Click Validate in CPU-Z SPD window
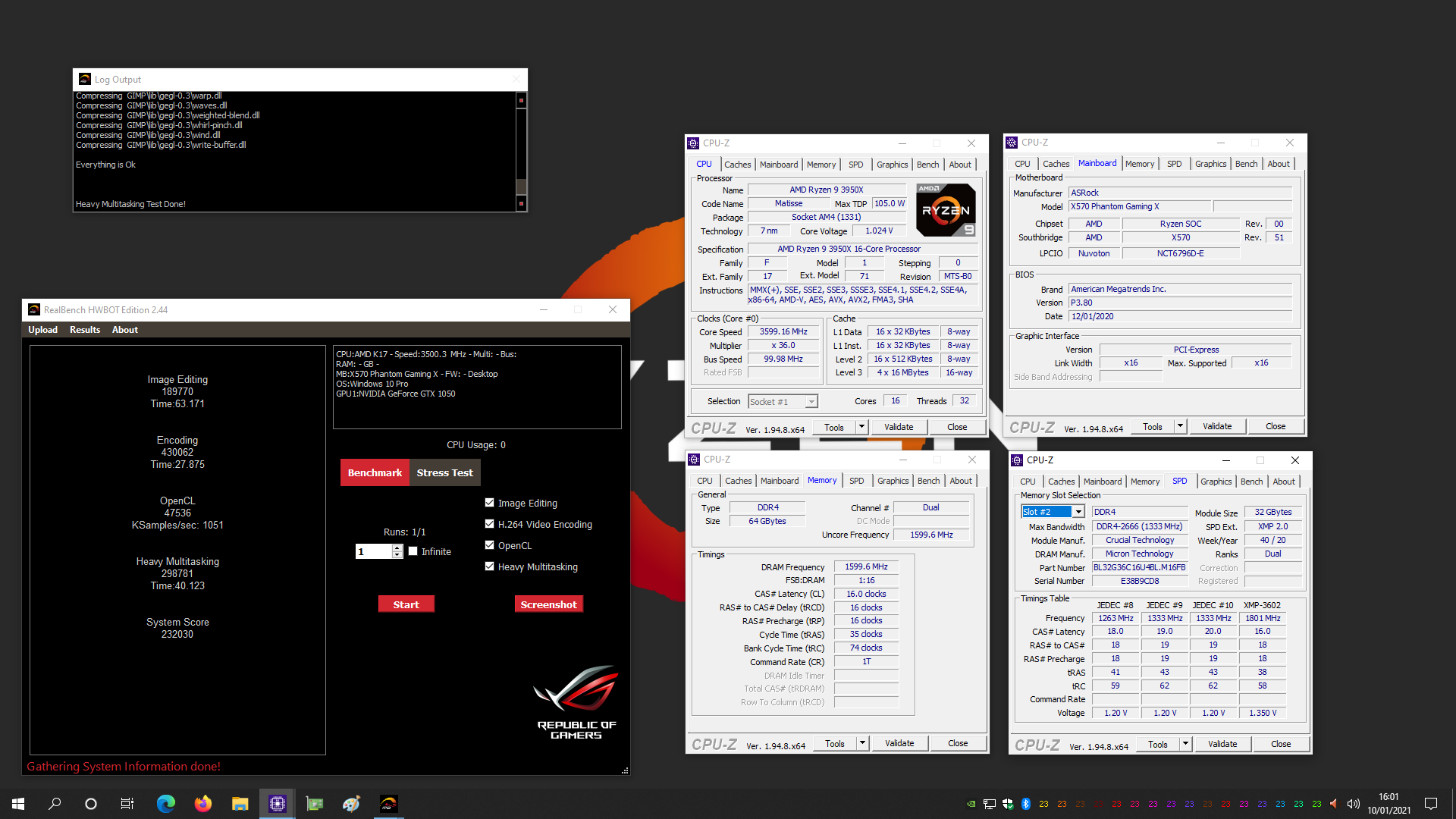 click(1222, 744)
